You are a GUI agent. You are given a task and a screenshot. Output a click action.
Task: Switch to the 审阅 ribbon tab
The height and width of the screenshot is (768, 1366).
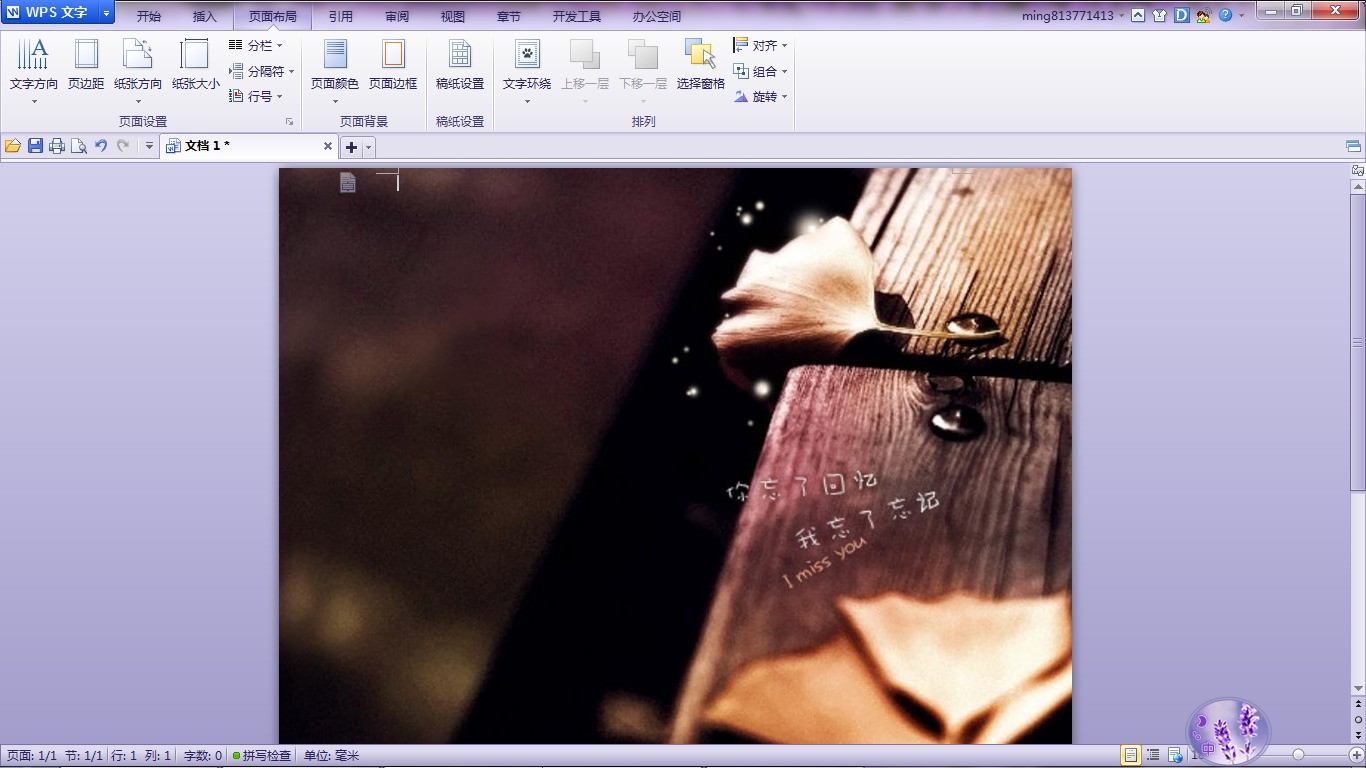(x=397, y=17)
